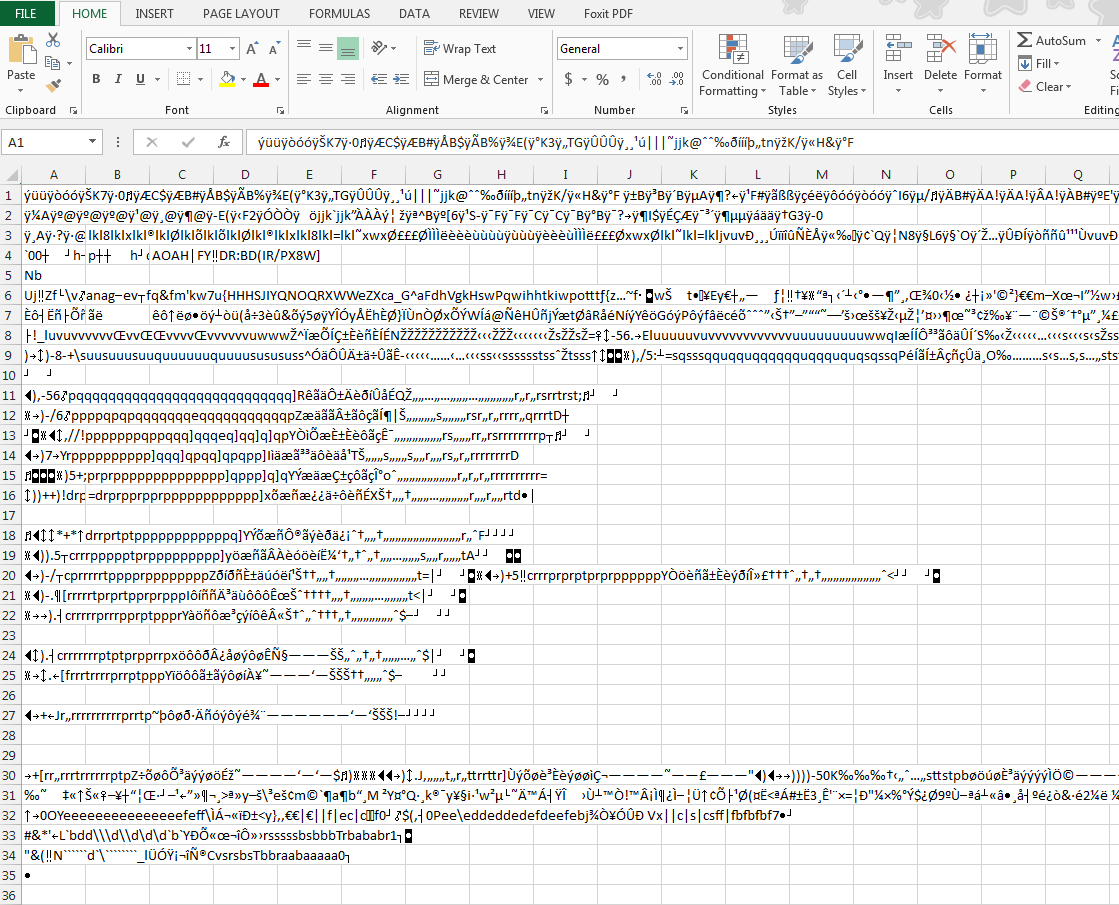The image size is (1119, 905).
Task: Click Decrease Decimal icon
Action: click(677, 79)
